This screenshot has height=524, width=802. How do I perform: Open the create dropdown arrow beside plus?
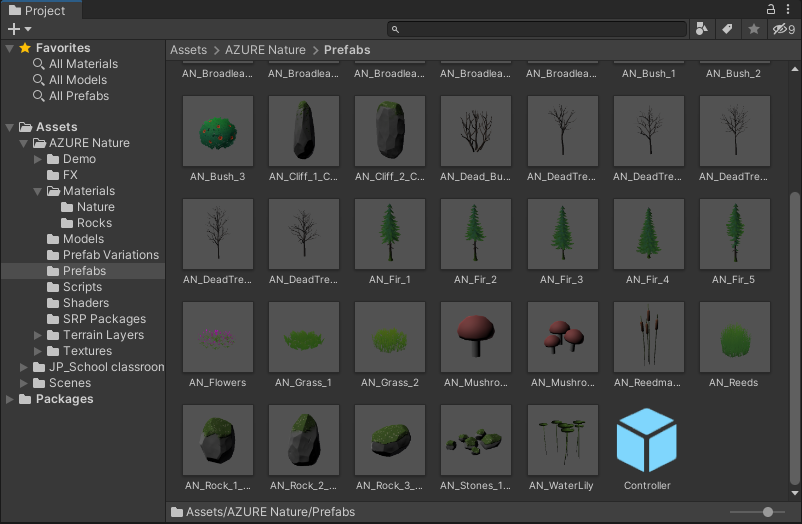[28, 29]
